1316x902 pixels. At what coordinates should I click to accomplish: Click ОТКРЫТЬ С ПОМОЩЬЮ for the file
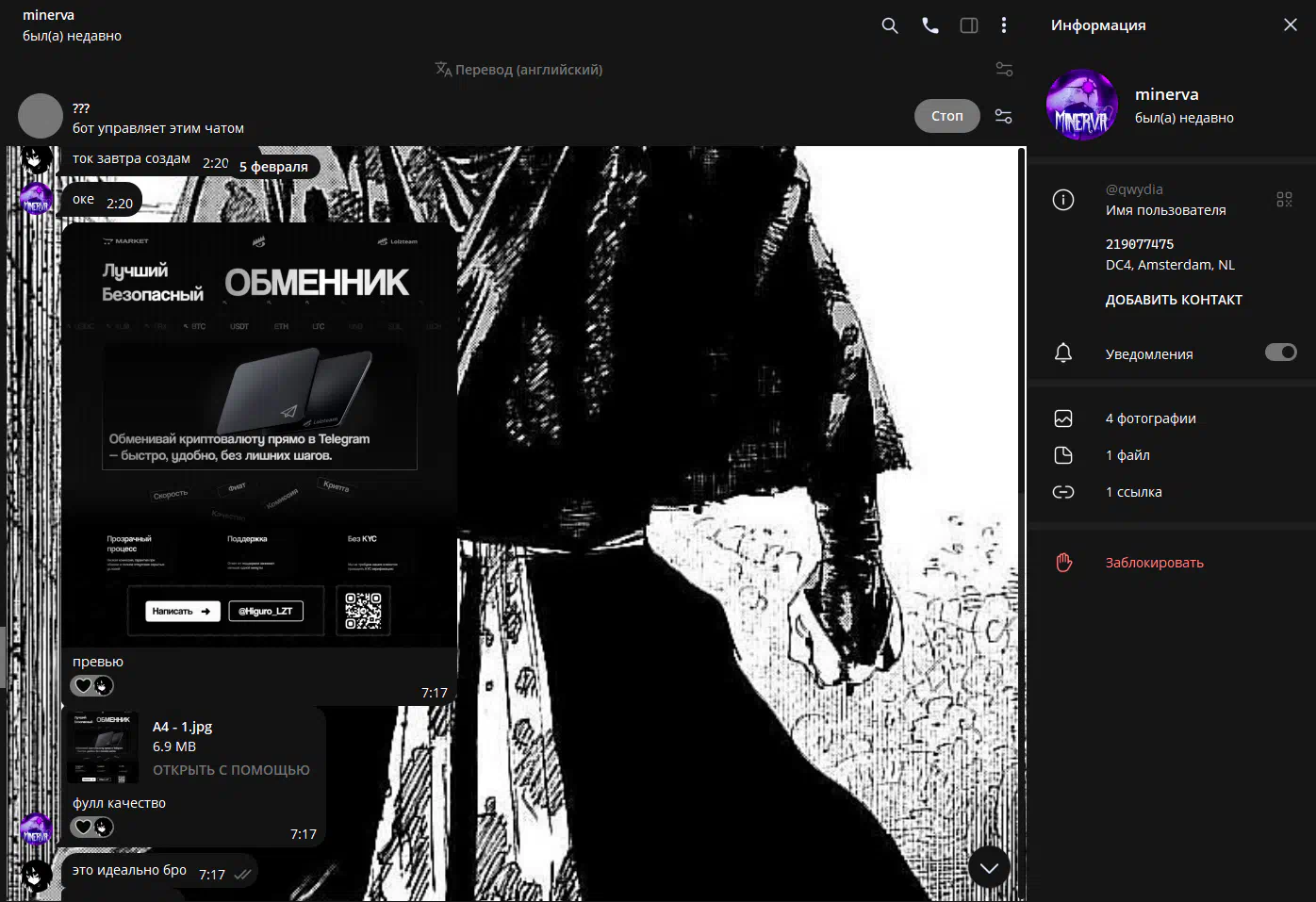point(231,770)
